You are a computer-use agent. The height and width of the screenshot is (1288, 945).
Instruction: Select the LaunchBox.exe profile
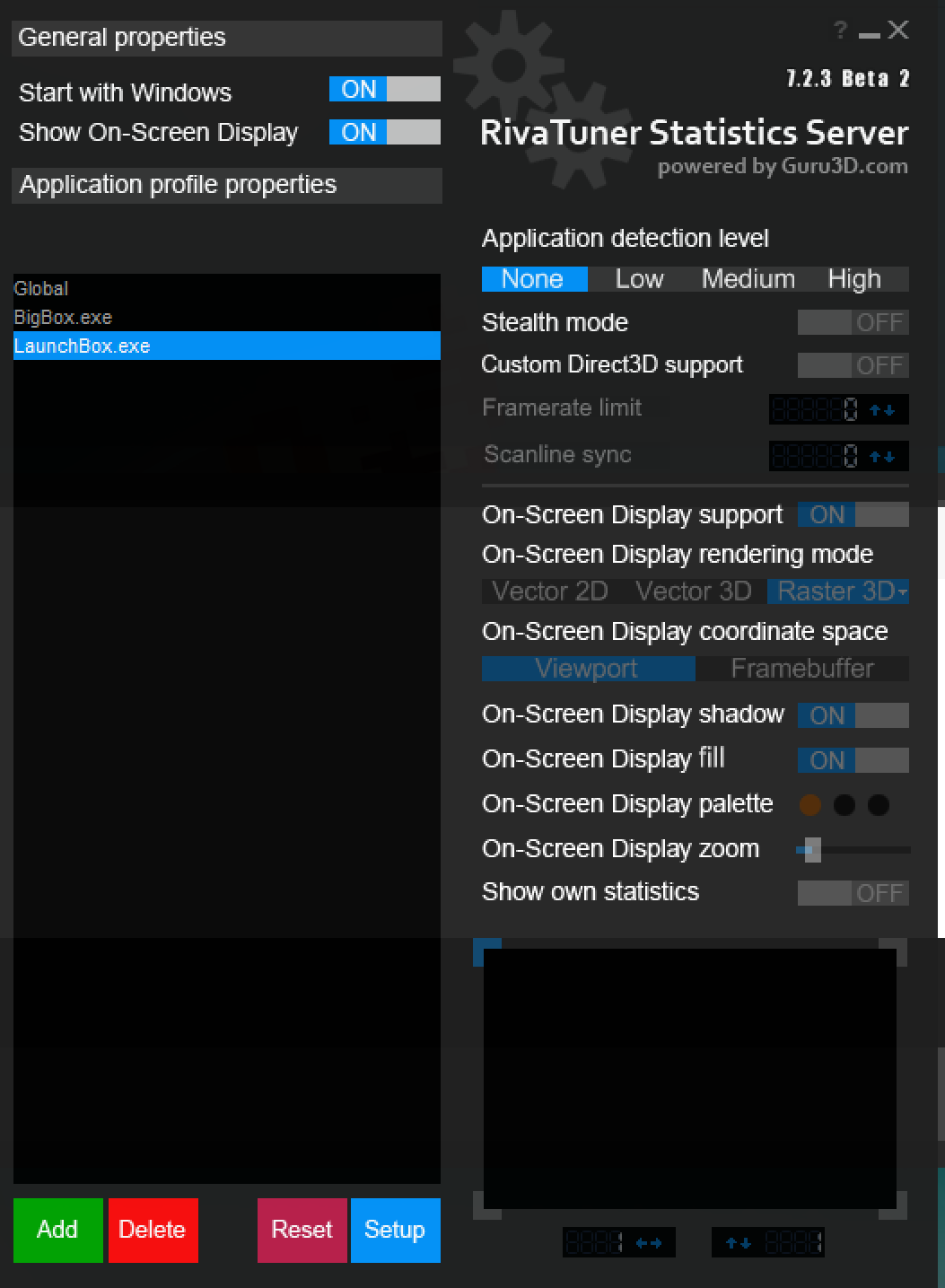[x=227, y=346]
